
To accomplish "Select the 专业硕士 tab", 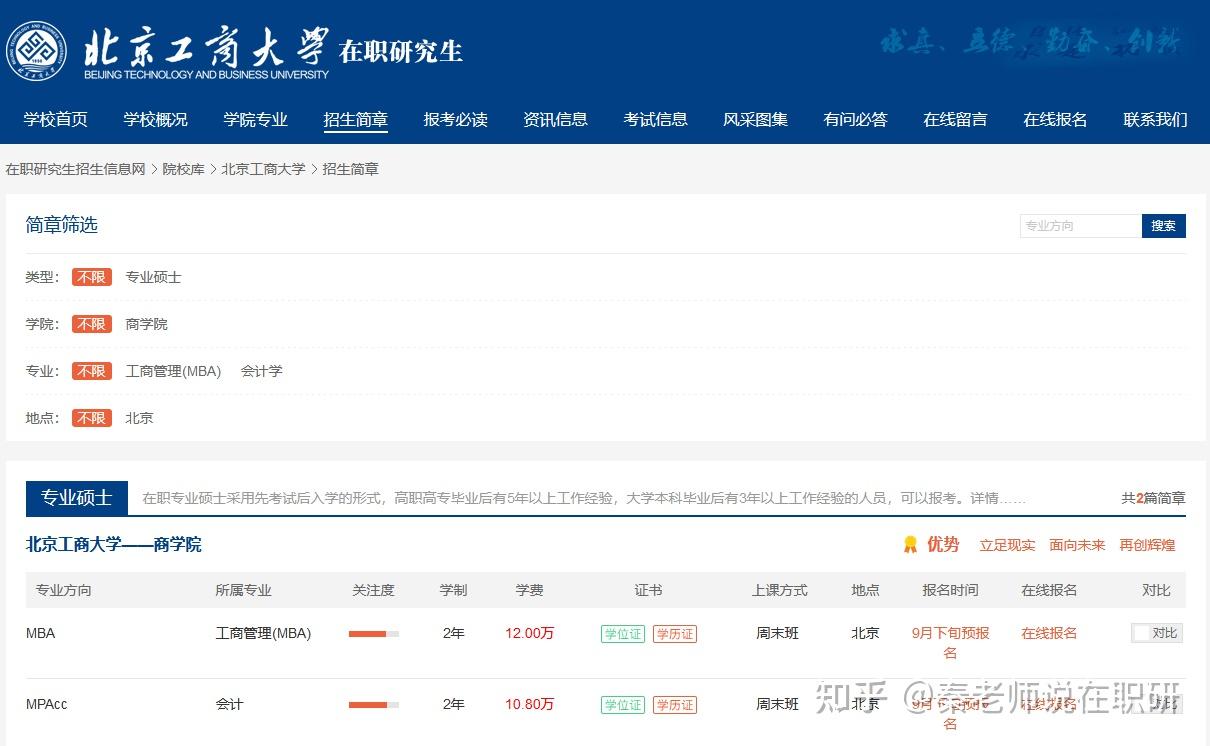I will 76,498.
